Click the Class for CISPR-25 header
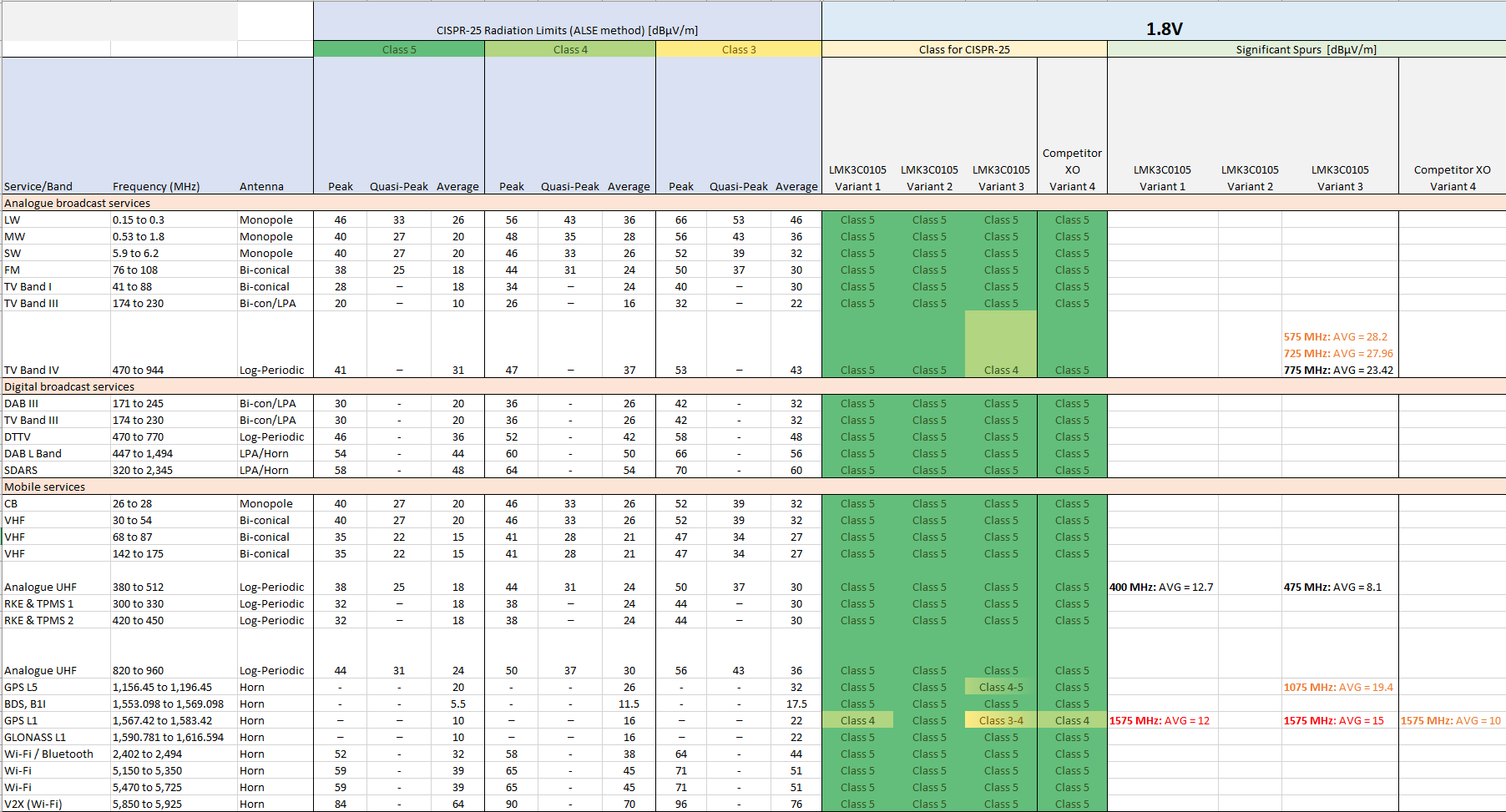 [x=964, y=49]
